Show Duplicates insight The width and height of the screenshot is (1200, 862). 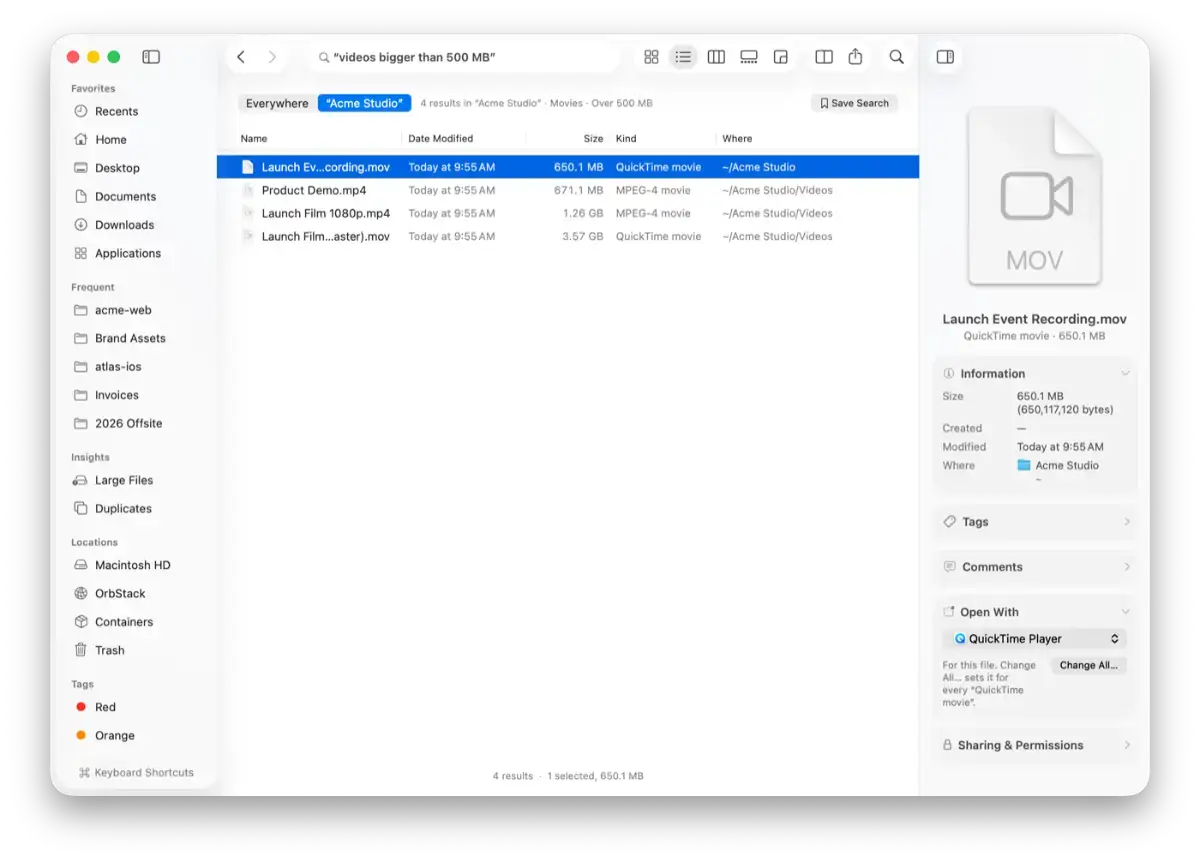point(115,508)
